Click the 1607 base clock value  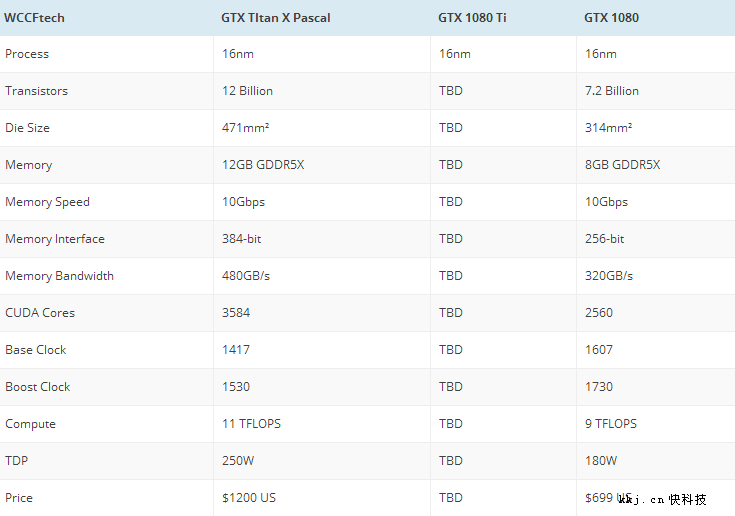[599, 350]
